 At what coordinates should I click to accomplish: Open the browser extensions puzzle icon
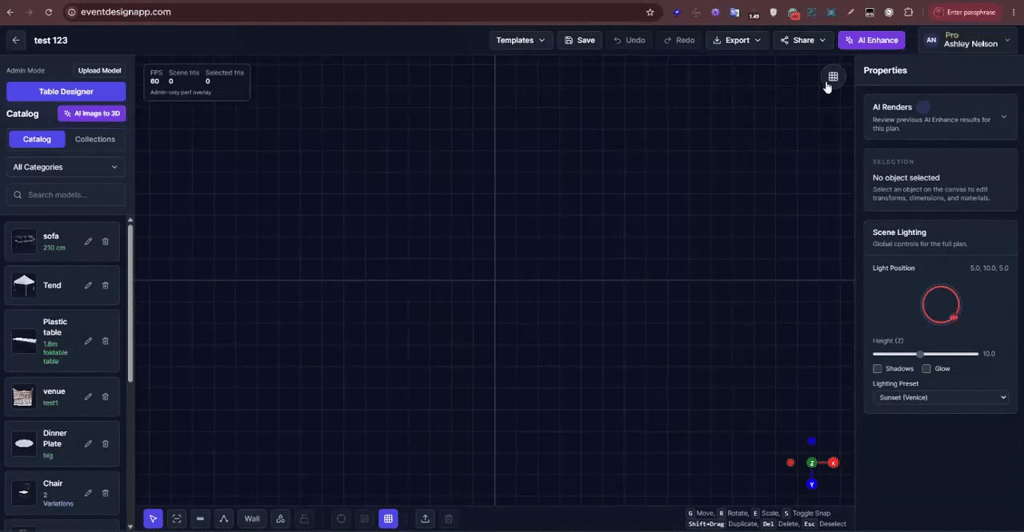(908, 12)
